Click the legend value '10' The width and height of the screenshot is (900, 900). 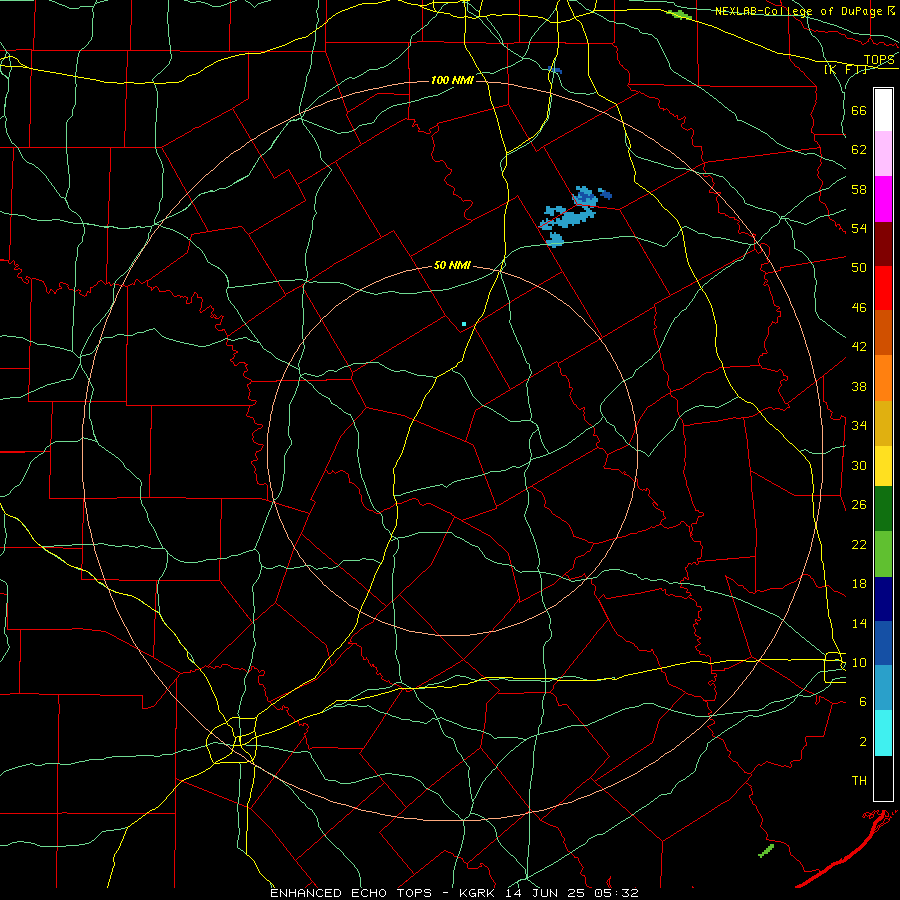point(859,662)
